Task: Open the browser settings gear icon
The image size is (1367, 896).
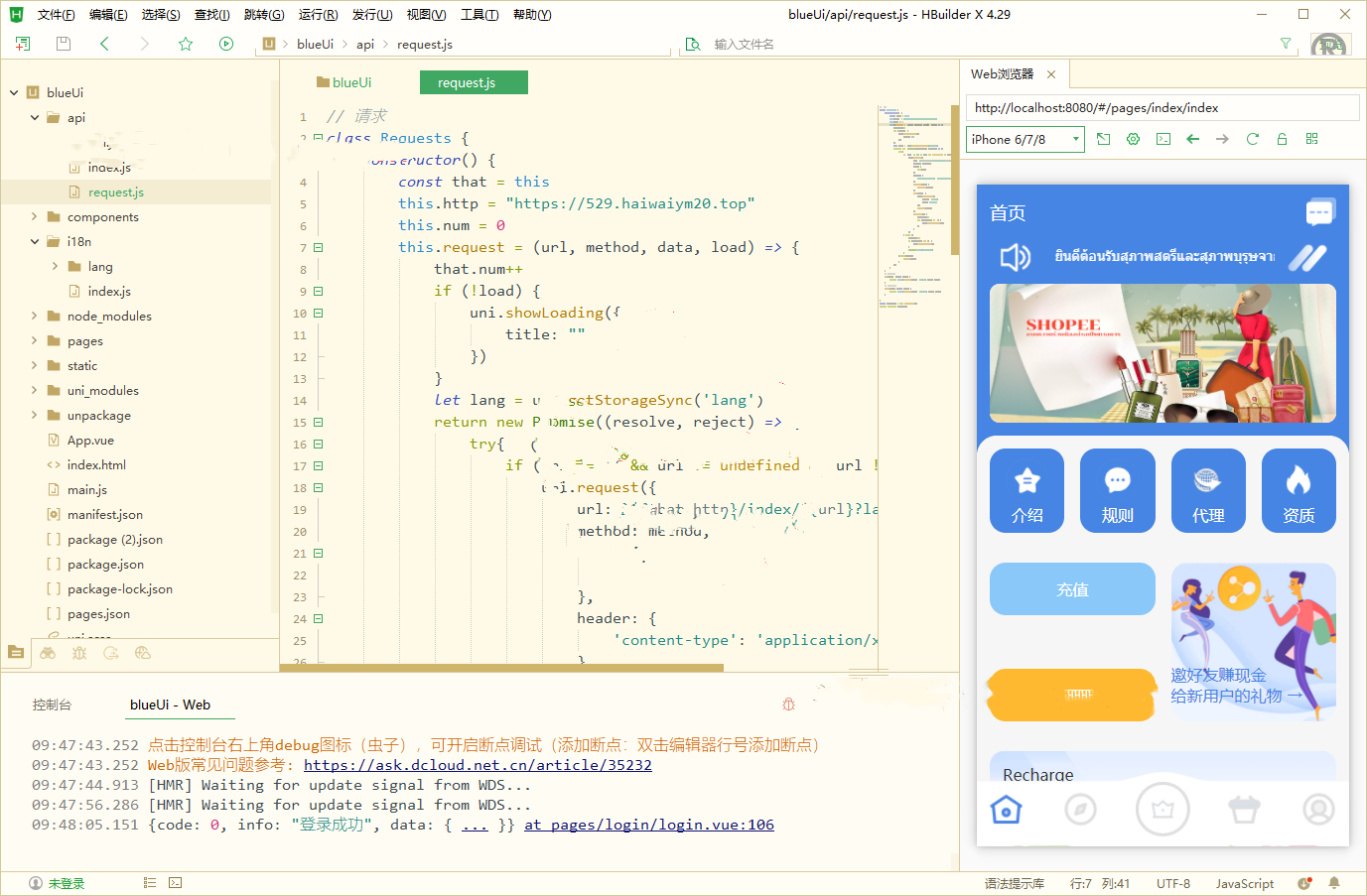Action: tap(1133, 139)
